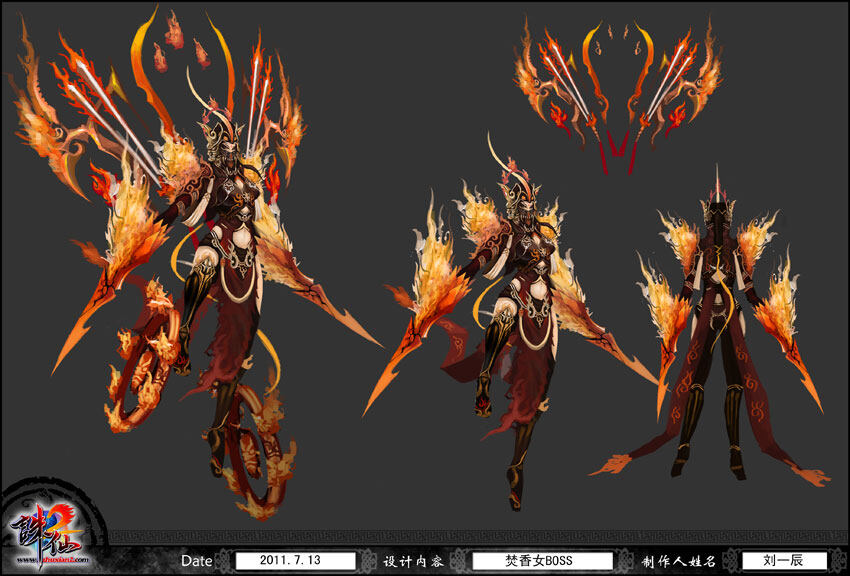Click the 诛仙2 game logo
Screen dimensions: 850x576
50,534
